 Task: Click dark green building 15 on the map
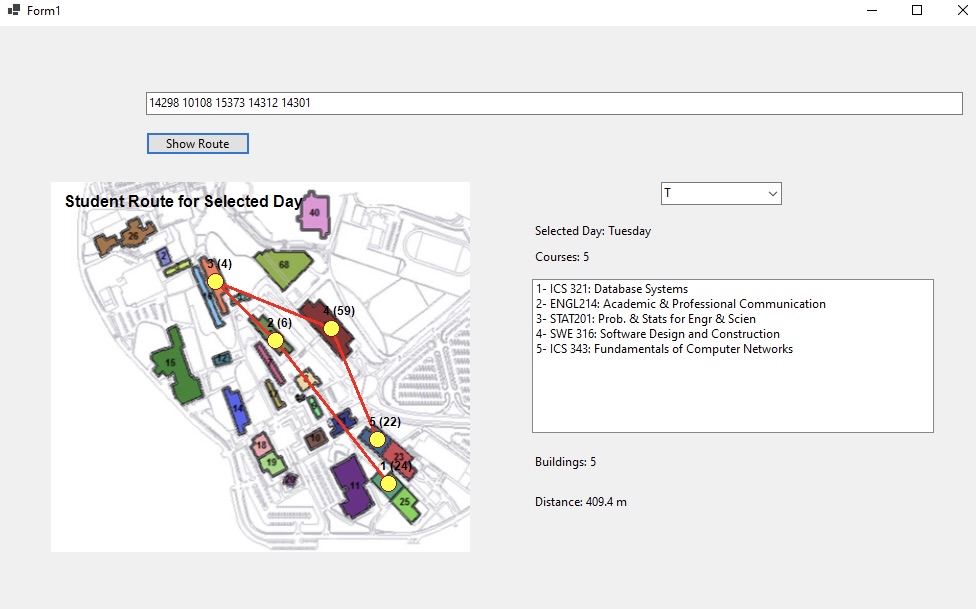click(x=176, y=365)
